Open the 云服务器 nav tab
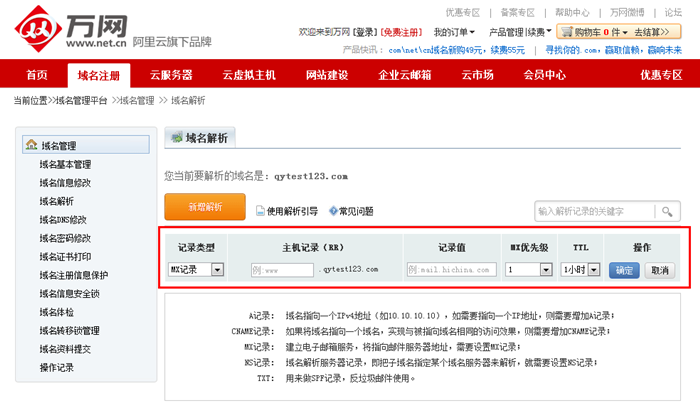 point(171,75)
